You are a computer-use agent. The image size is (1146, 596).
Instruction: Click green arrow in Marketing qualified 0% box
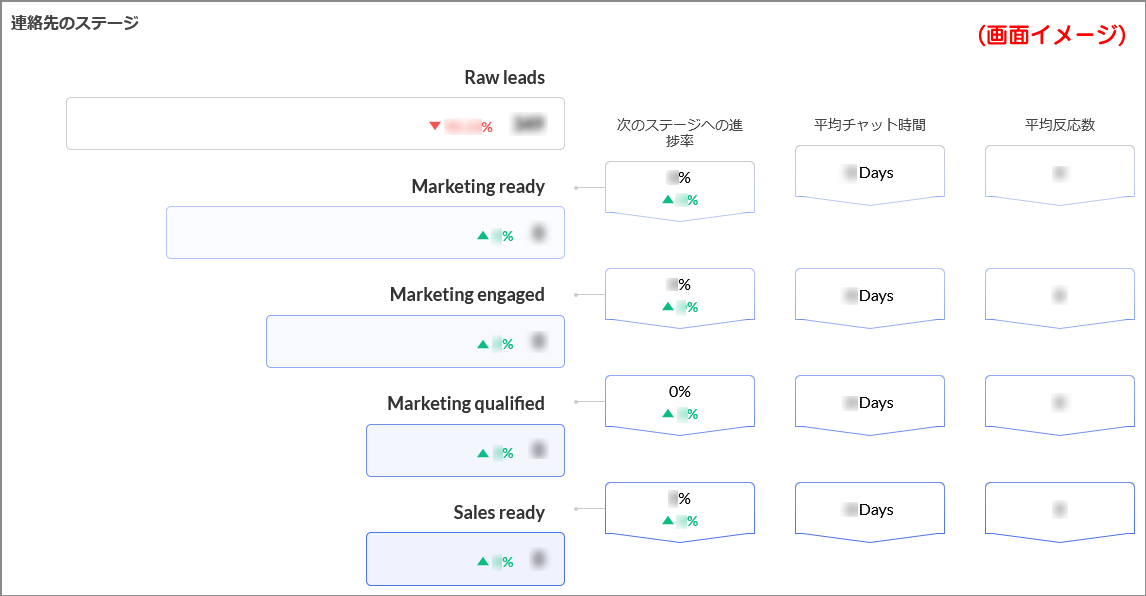[668, 413]
